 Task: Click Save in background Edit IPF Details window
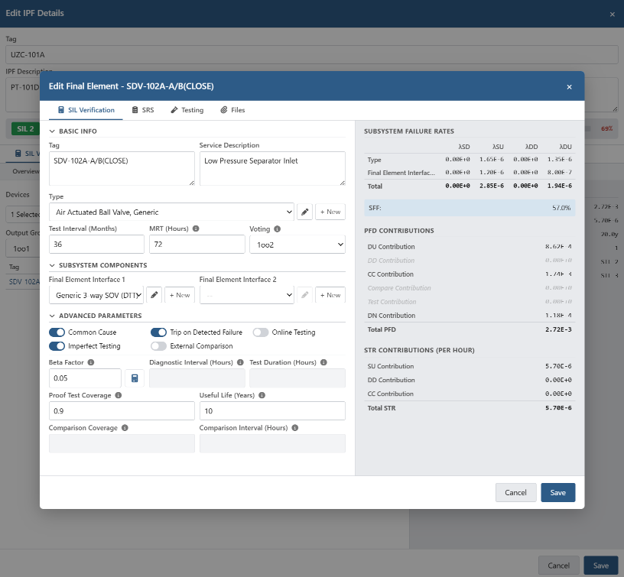pos(601,565)
